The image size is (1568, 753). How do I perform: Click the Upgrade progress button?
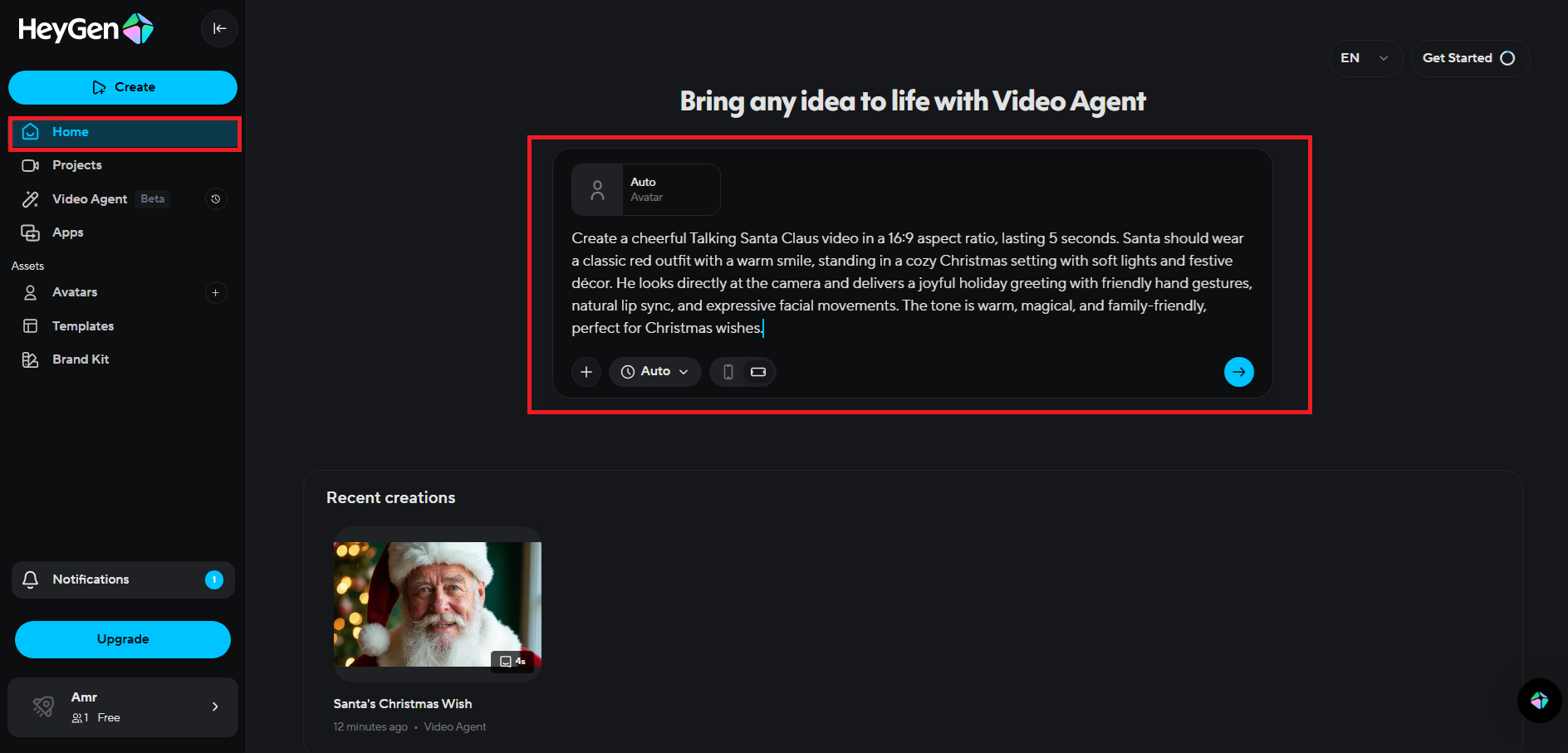(x=122, y=639)
